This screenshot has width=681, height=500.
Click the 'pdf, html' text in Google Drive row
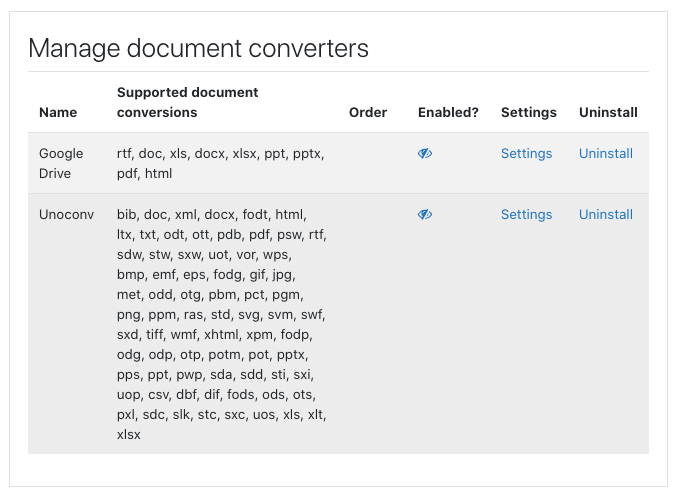coord(145,173)
